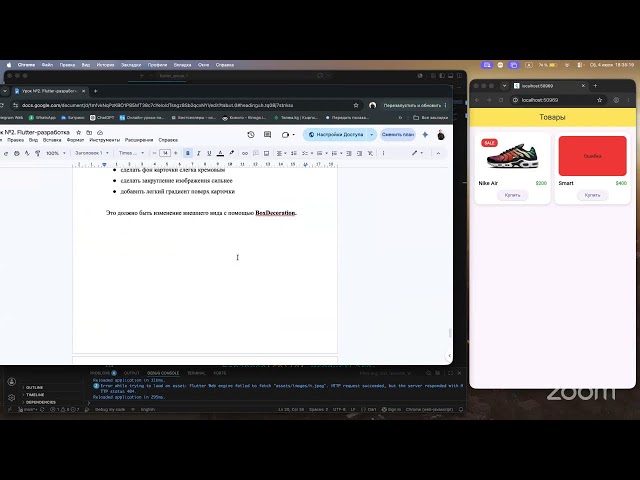Click 'Перезапустить и обновить' Chrome button
The width and height of the screenshot is (640, 480).
[x=412, y=105]
